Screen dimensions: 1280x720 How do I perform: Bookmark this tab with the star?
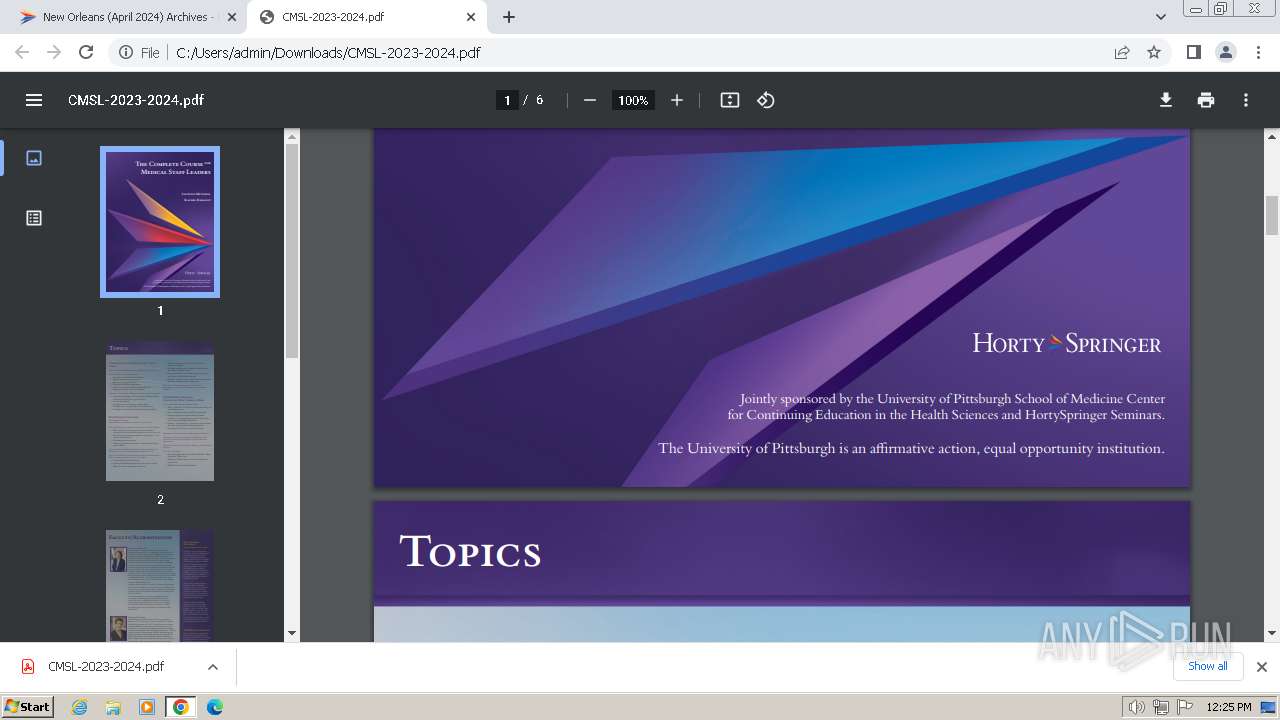[x=1154, y=52]
